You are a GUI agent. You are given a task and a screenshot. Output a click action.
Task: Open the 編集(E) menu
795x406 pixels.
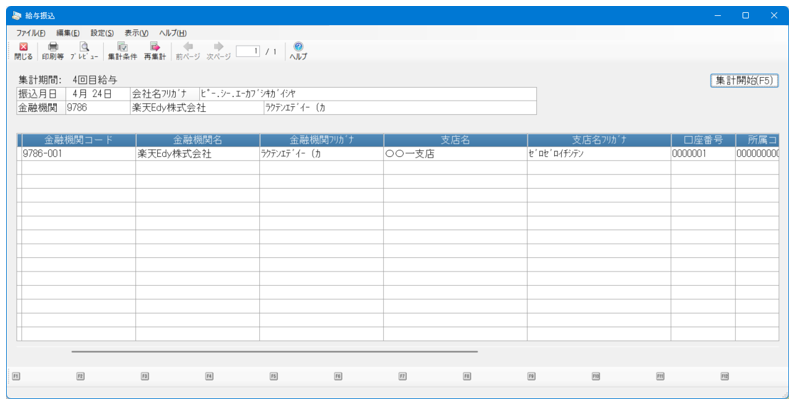[68, 33]
